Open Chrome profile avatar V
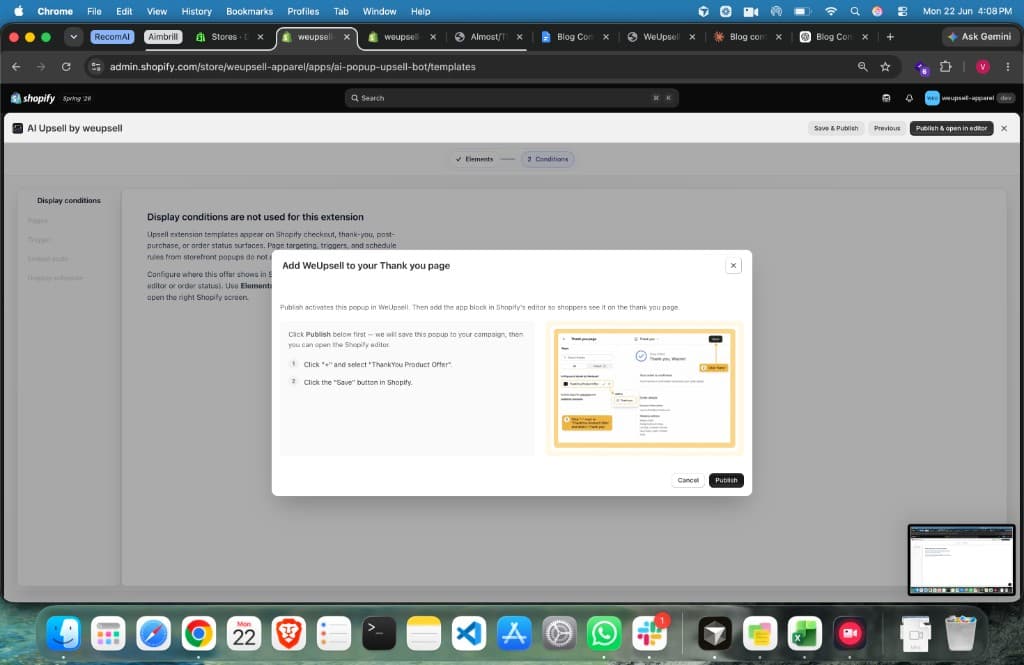Image resolution: width=1024 pixels, height=665 pixels. 982,67
